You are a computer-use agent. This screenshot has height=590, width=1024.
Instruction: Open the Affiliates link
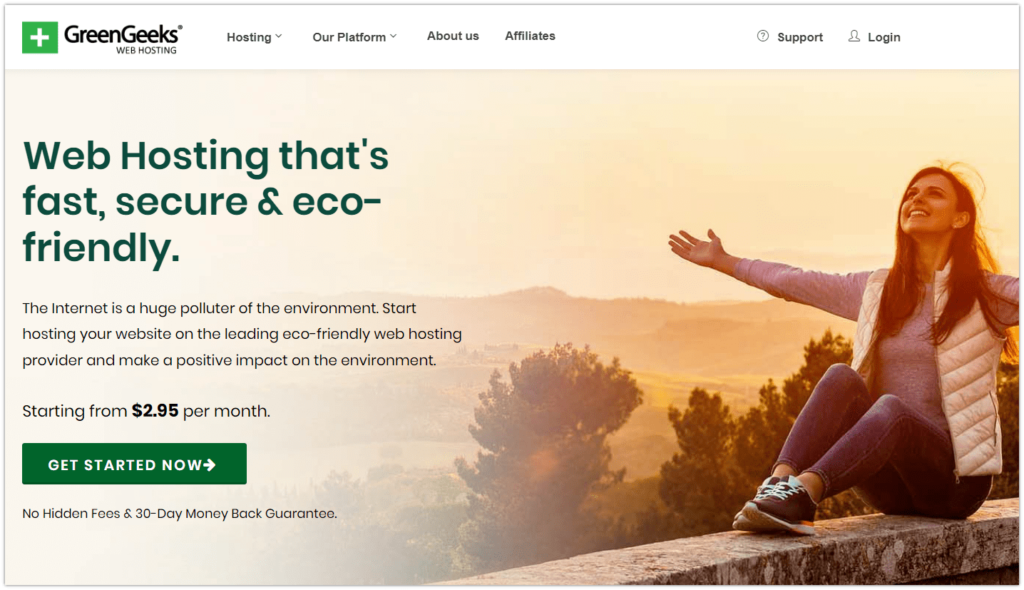pos(530,36)
